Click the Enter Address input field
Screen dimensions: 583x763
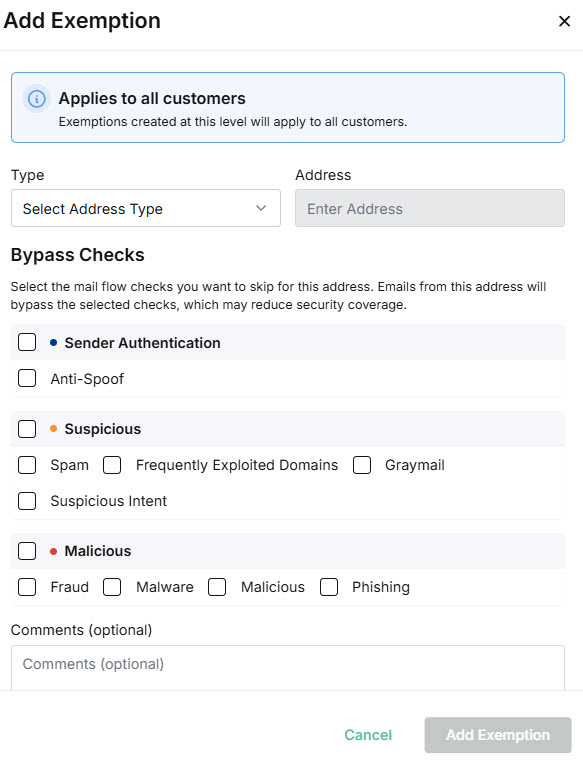[430, 208]
